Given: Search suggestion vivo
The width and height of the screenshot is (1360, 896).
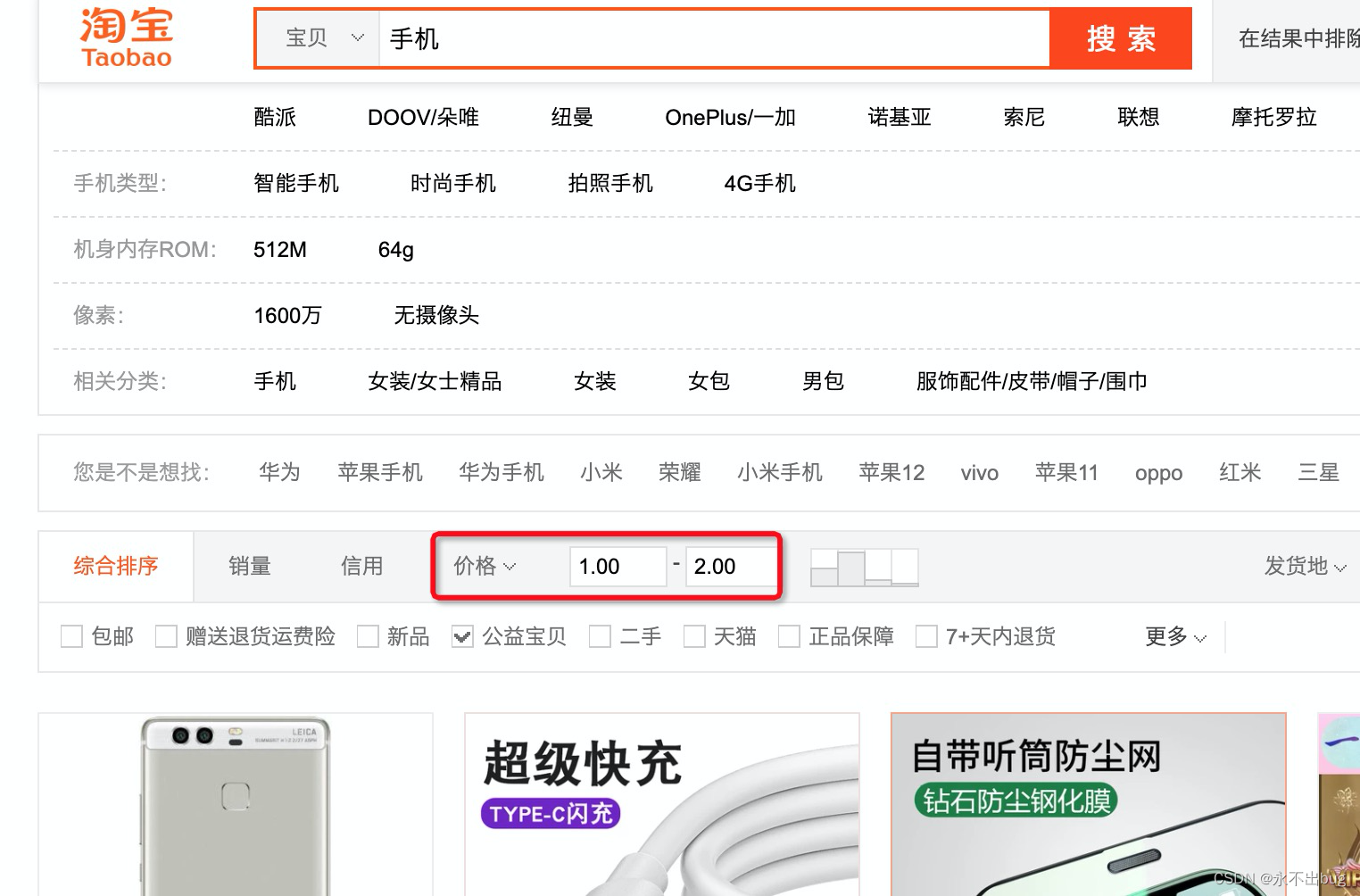Looking at the screenshot, I should click(980, 472).
